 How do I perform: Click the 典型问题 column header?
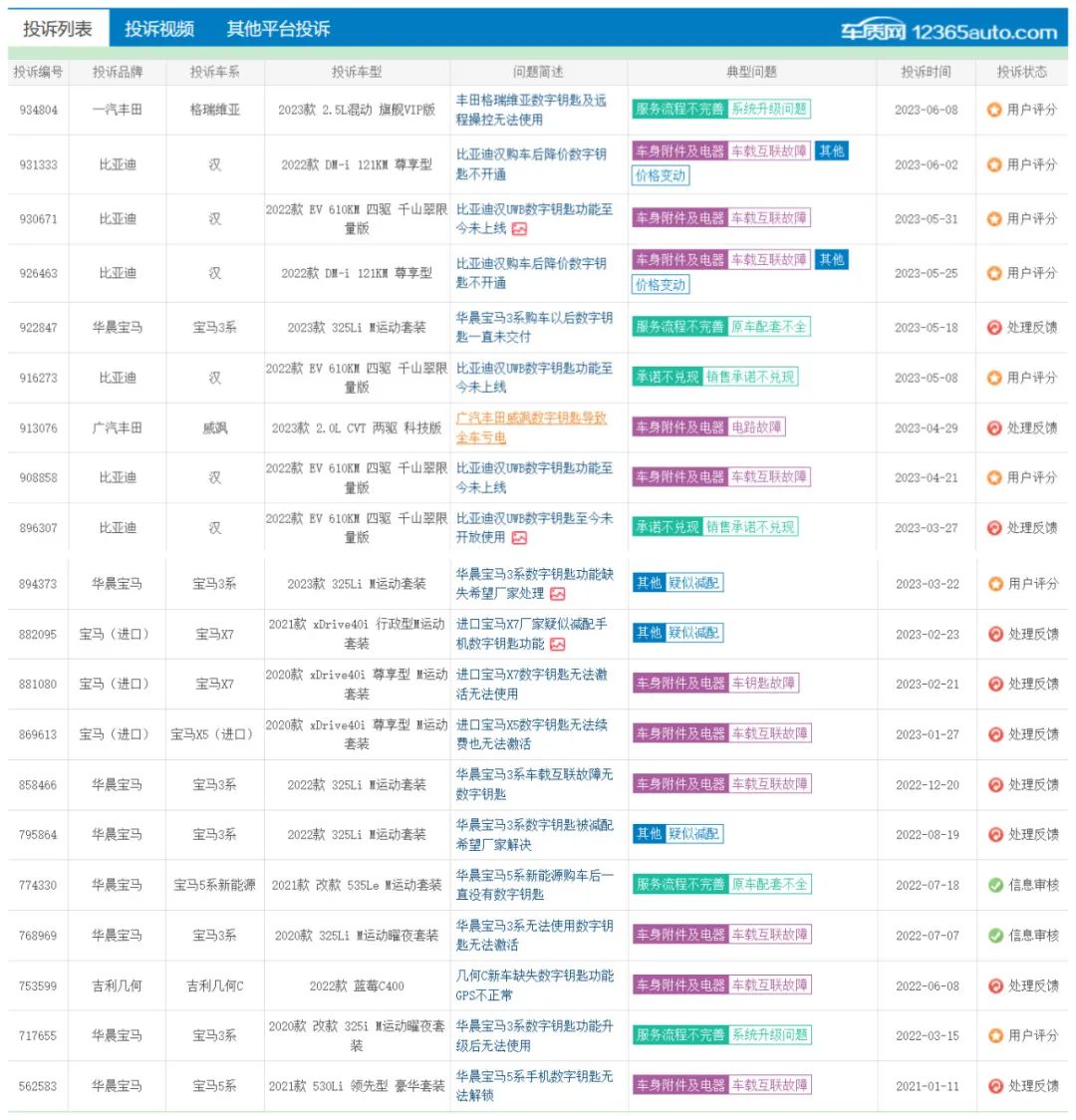pyautogui.click(x=752, y=72)
